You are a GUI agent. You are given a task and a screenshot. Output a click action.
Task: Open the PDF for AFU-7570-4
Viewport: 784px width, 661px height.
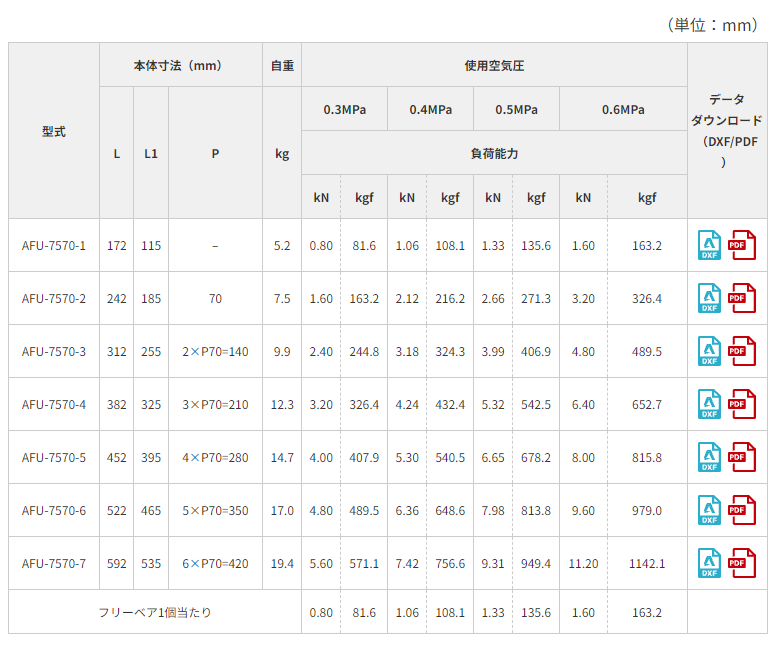pyautogui.click(x=742, y=404)
